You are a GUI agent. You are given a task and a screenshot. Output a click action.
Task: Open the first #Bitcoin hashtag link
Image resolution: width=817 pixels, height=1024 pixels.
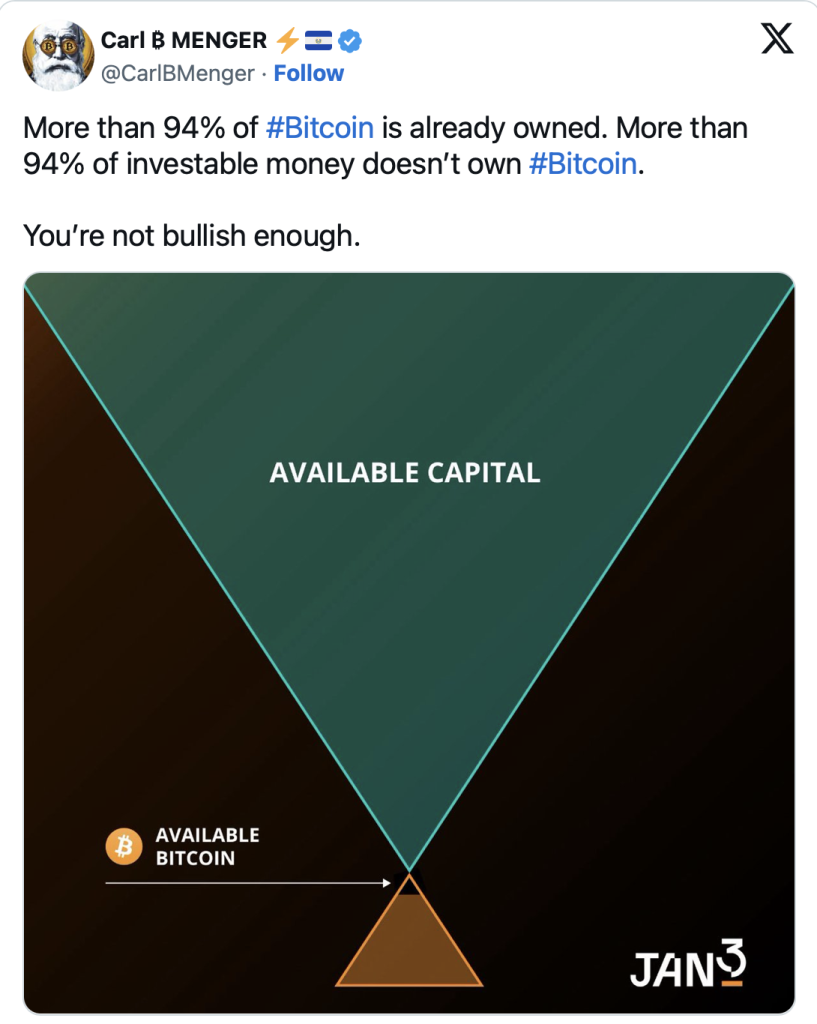(320, 128)
